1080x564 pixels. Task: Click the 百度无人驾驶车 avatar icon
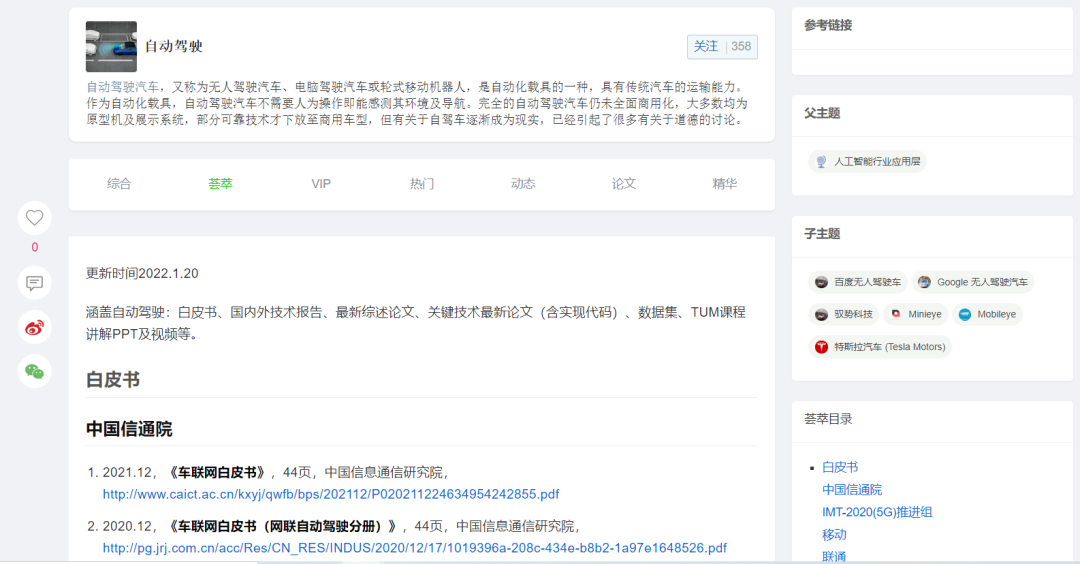pyautogui.click(x=821, y=282)
